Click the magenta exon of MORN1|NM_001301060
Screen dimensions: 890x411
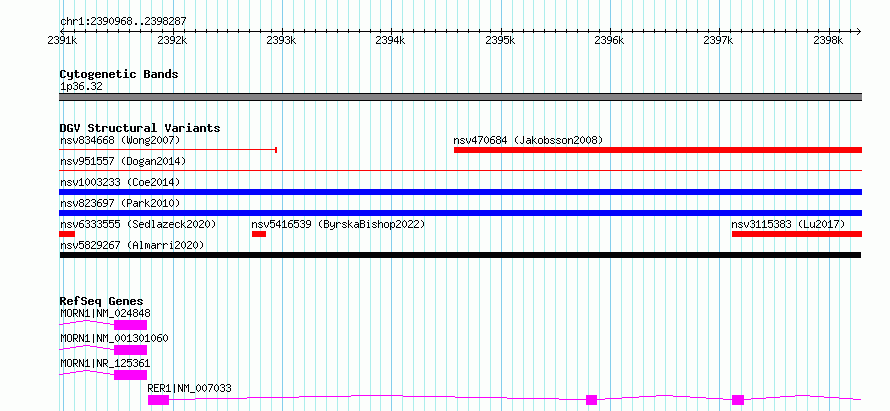point(131,350)
